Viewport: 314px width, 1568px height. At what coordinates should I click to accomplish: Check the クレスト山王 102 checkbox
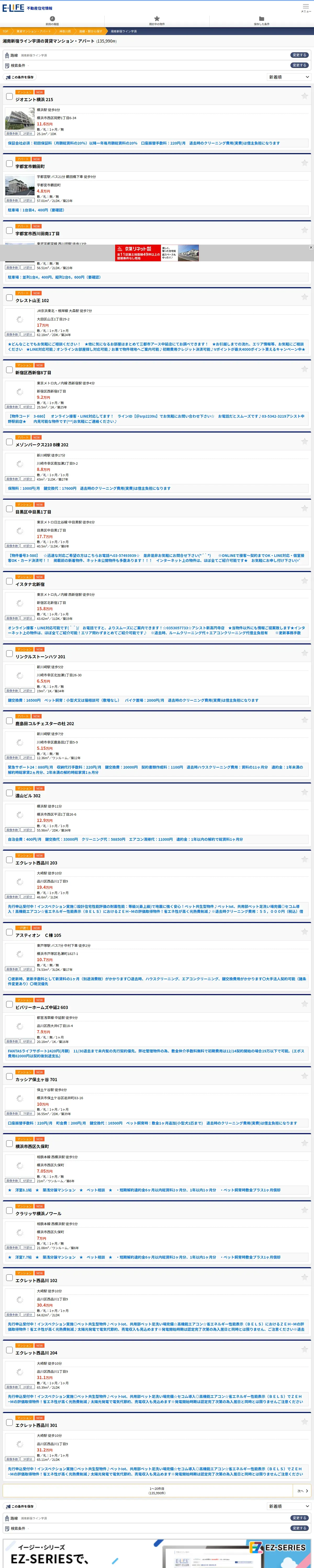click(x=9, y=297)
